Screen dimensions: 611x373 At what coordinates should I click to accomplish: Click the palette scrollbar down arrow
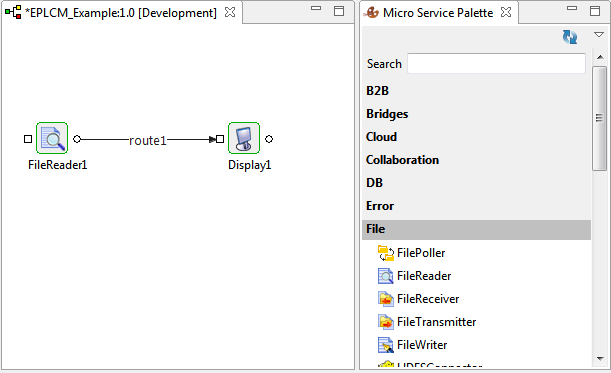click(x=600, y=359)
